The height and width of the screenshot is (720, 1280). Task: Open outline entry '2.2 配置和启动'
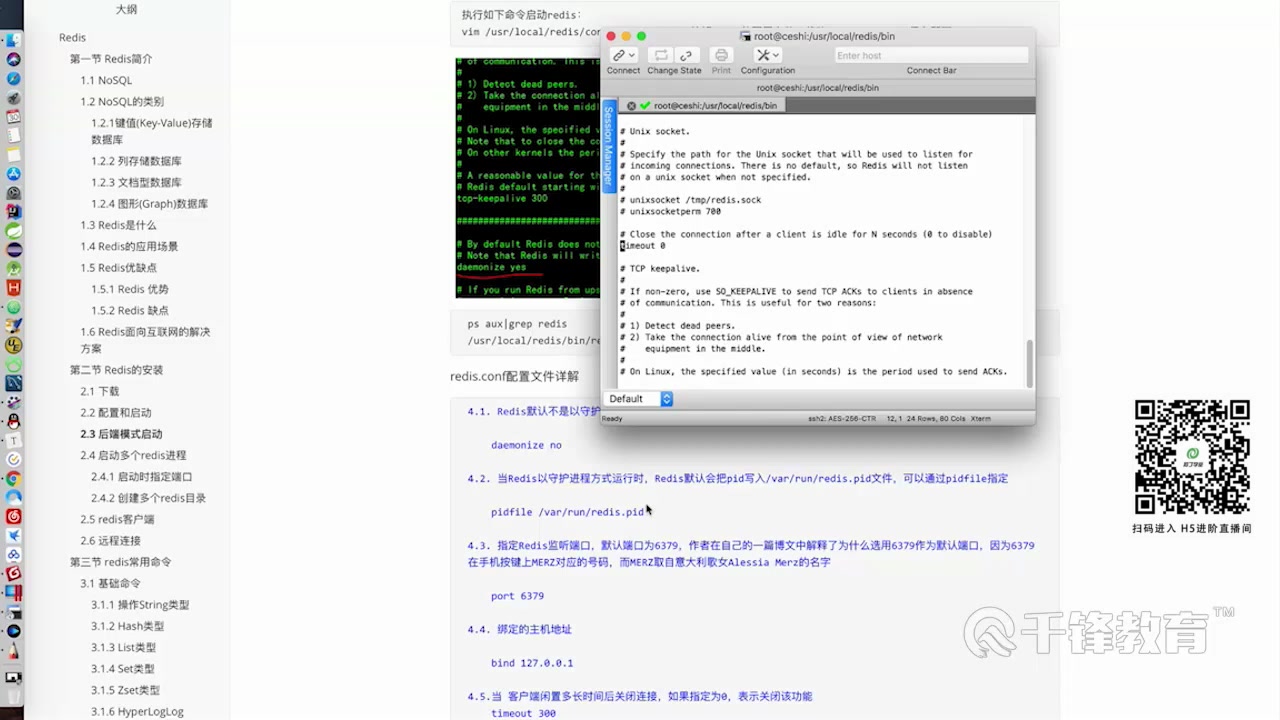116,413
